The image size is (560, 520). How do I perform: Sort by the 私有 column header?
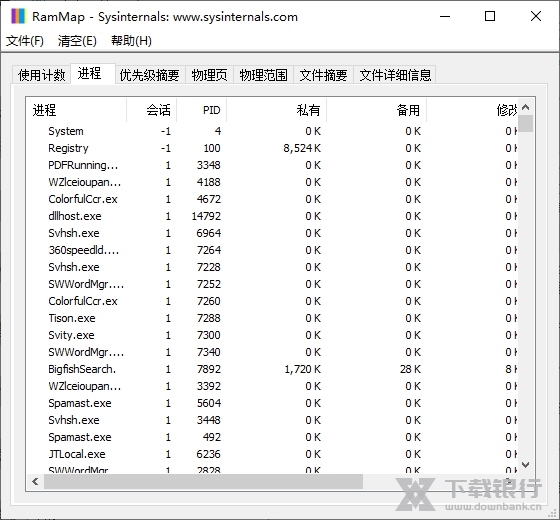(x=276, y=110)
